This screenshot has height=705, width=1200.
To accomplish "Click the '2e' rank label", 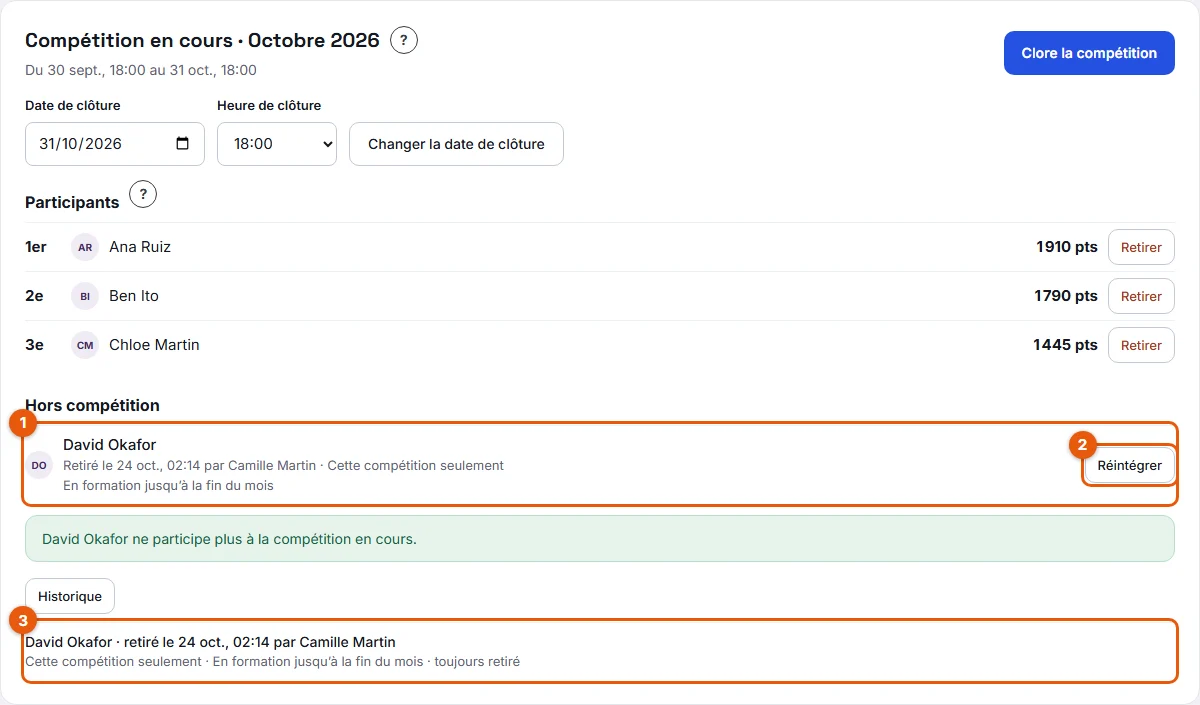I will coord(34,296).
